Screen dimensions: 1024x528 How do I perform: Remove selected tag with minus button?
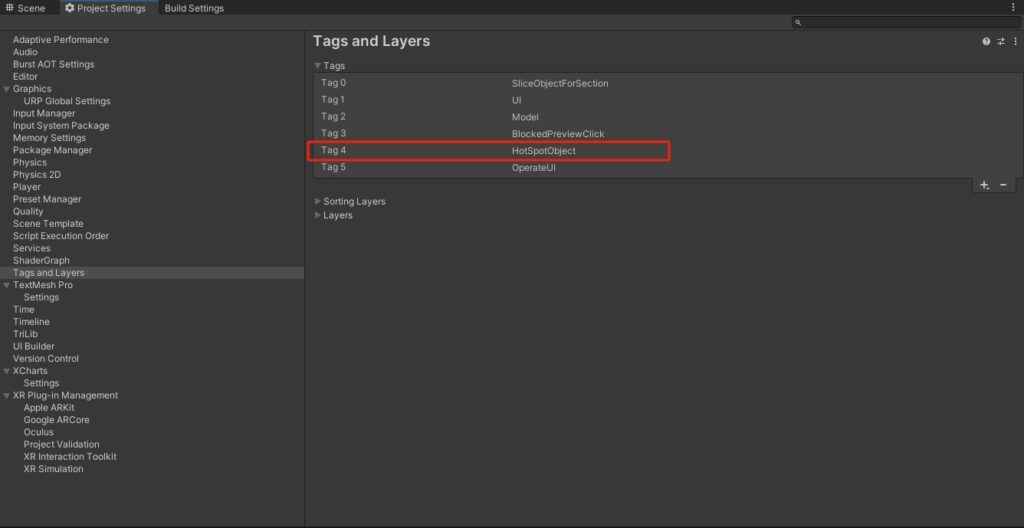pyautogui.click(x=1003, y=185)
